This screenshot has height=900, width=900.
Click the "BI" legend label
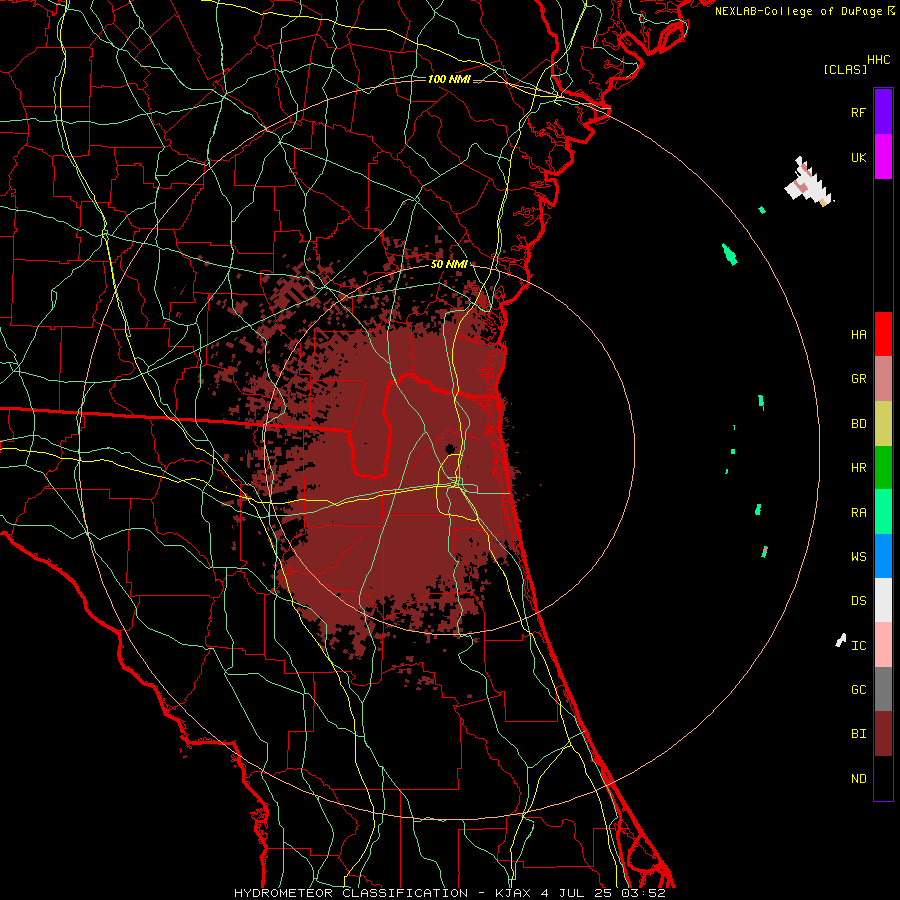coord(858,734)
